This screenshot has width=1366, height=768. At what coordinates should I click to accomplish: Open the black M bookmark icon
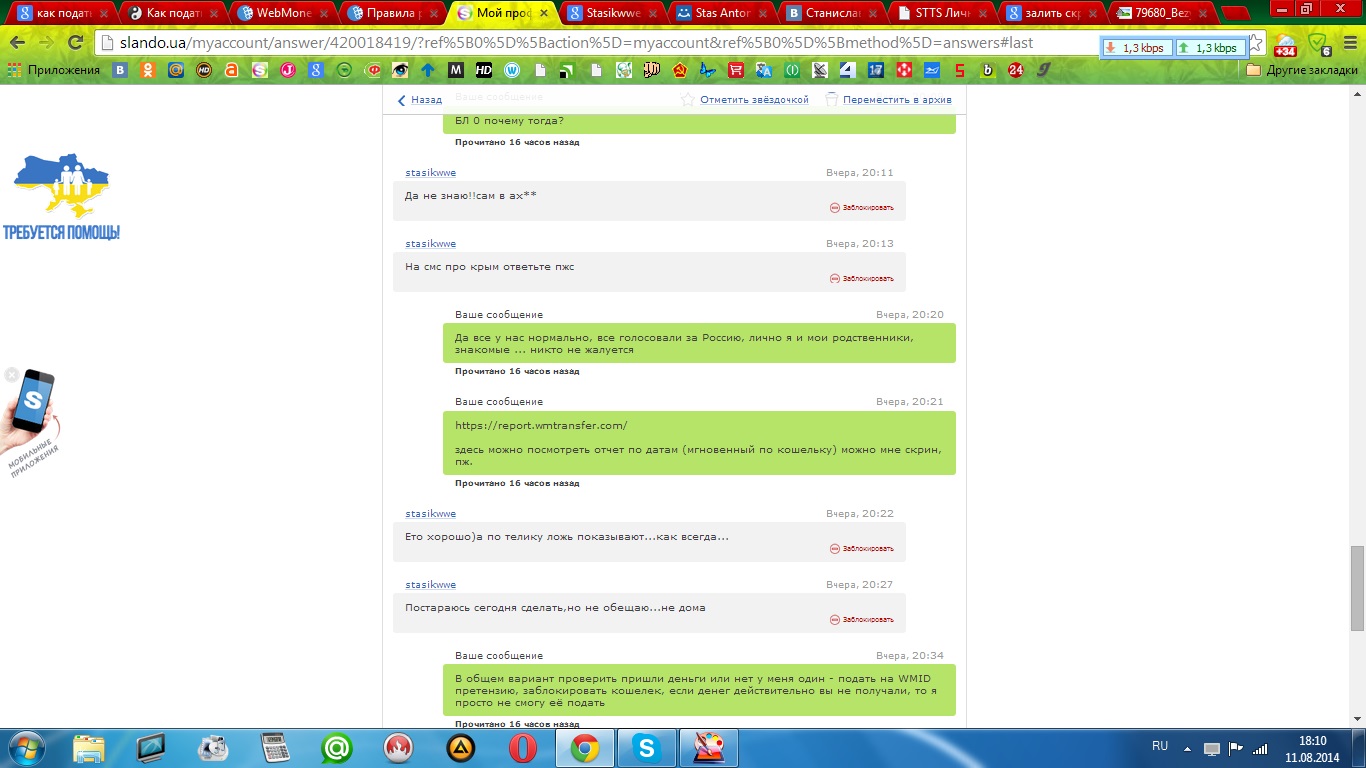click(x=456, y=71)
